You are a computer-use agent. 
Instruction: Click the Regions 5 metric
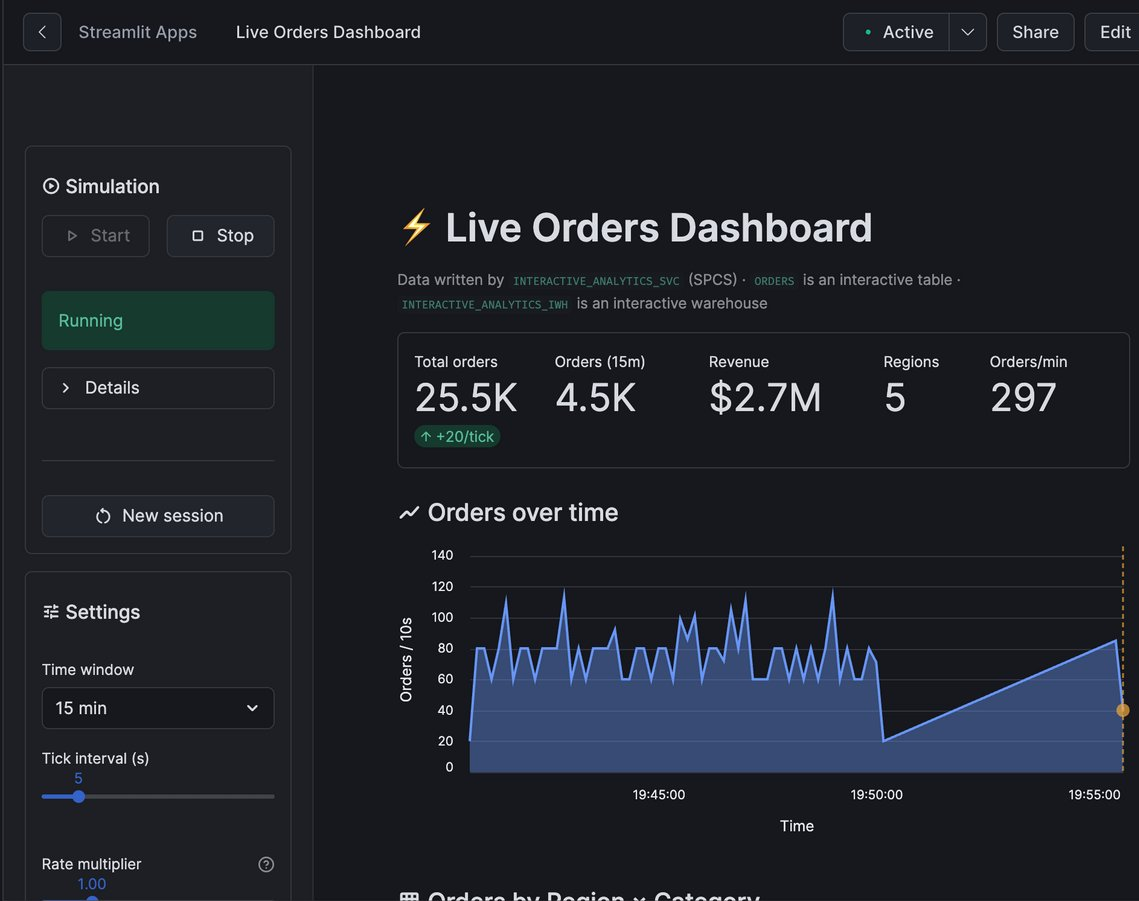(x=911, y=385)
